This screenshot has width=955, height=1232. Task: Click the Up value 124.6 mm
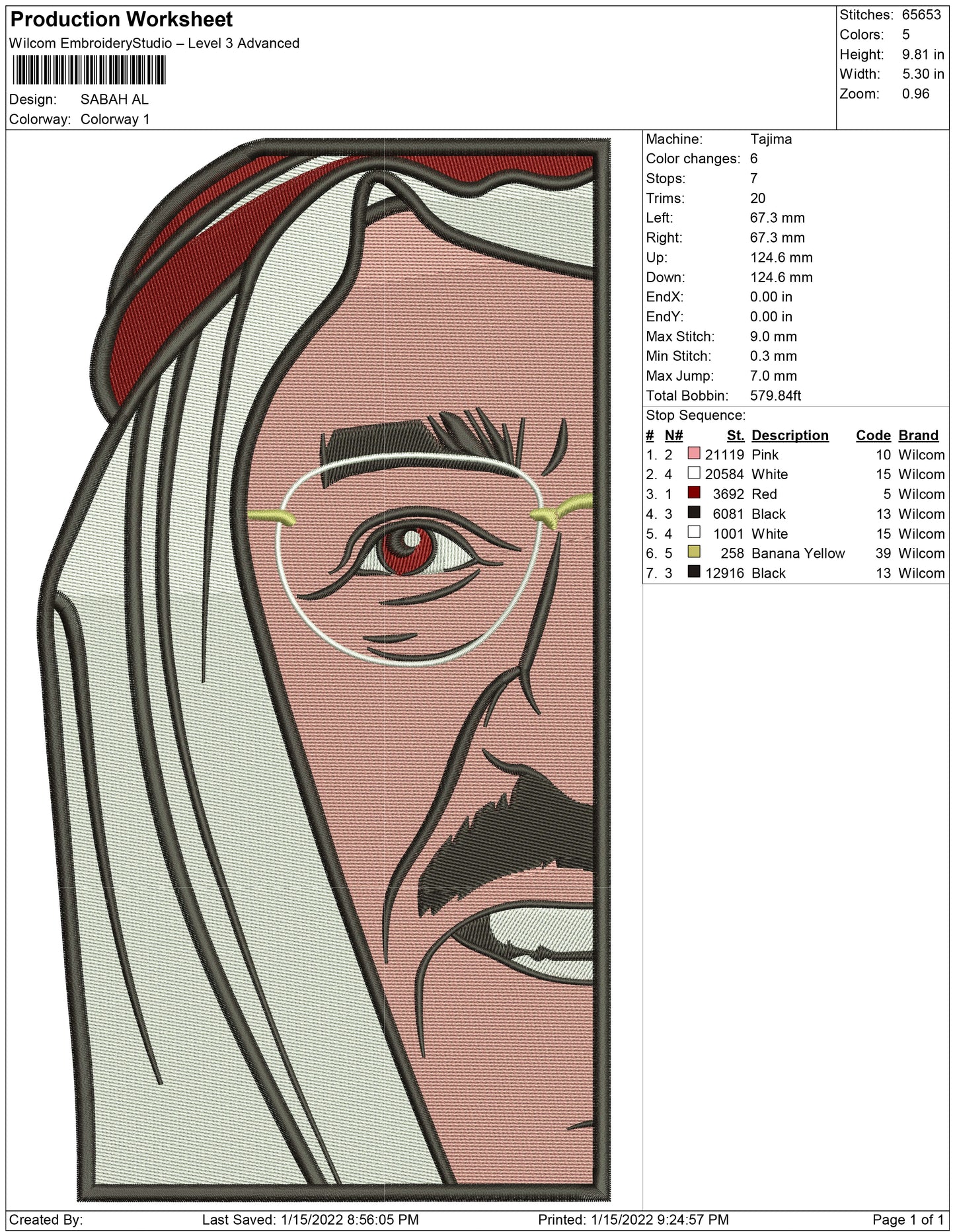click(781, 258)
